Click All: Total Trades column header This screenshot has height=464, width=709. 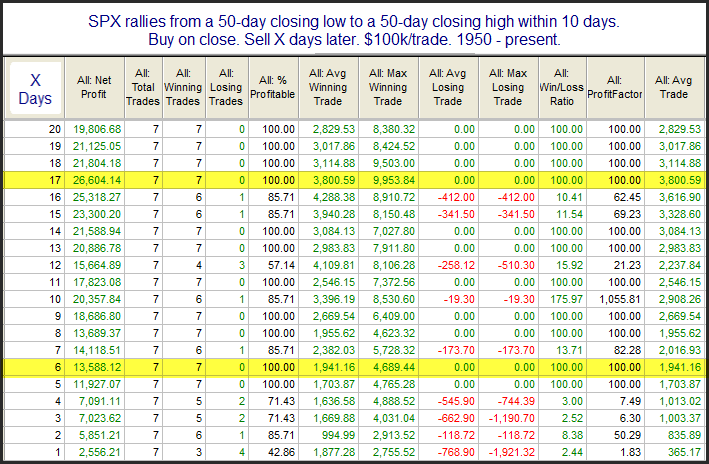point(143,88)
